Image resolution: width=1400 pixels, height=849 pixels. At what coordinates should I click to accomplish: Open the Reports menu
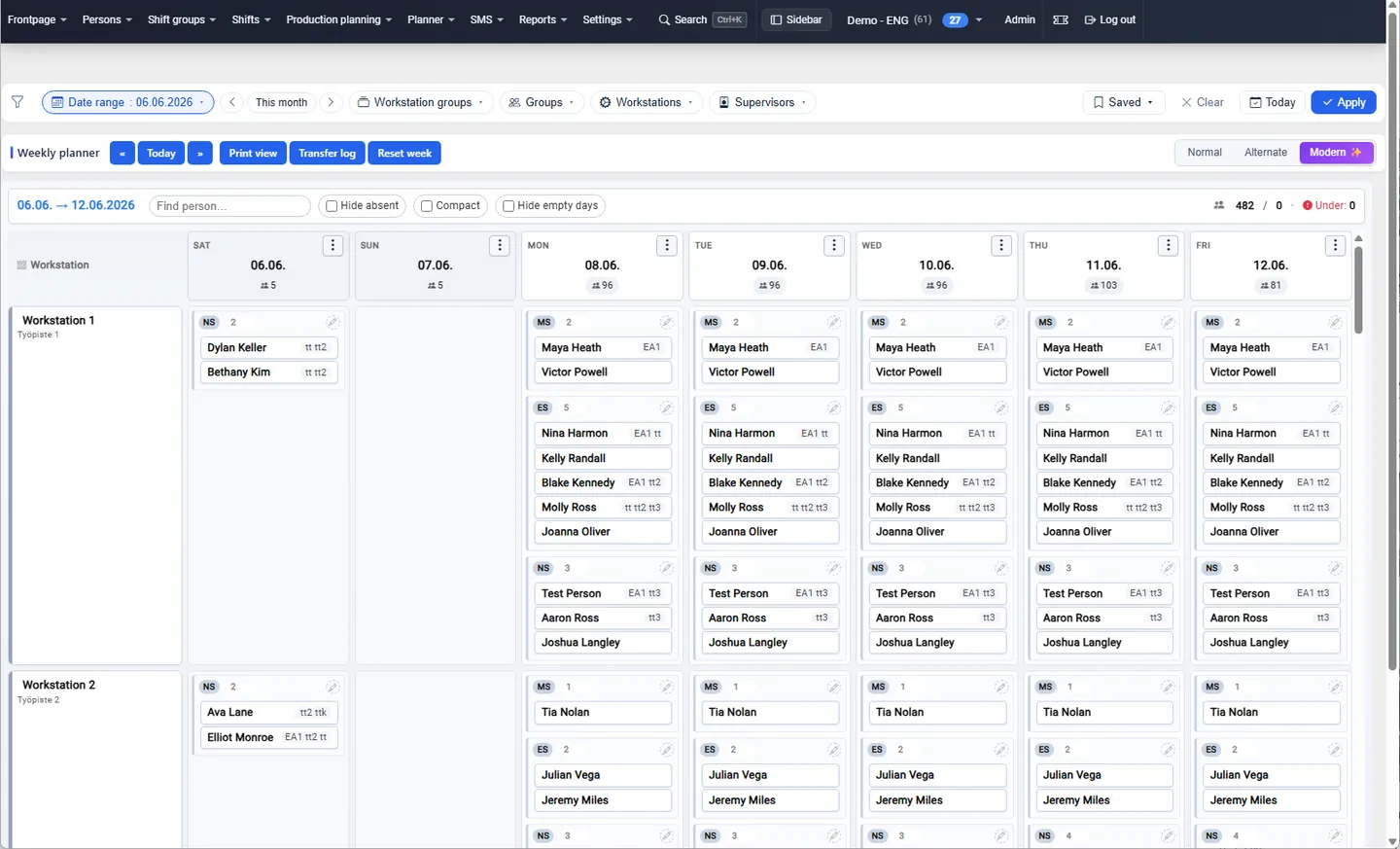pos(542,19)
